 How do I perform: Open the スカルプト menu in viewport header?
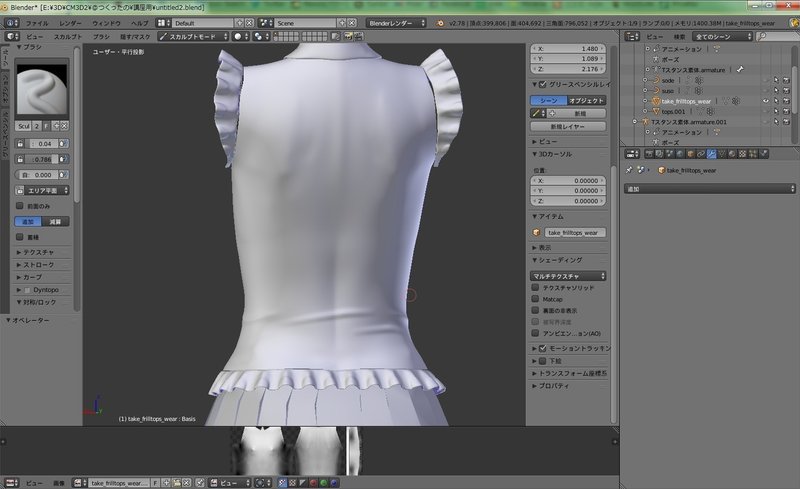coord(67,37)
